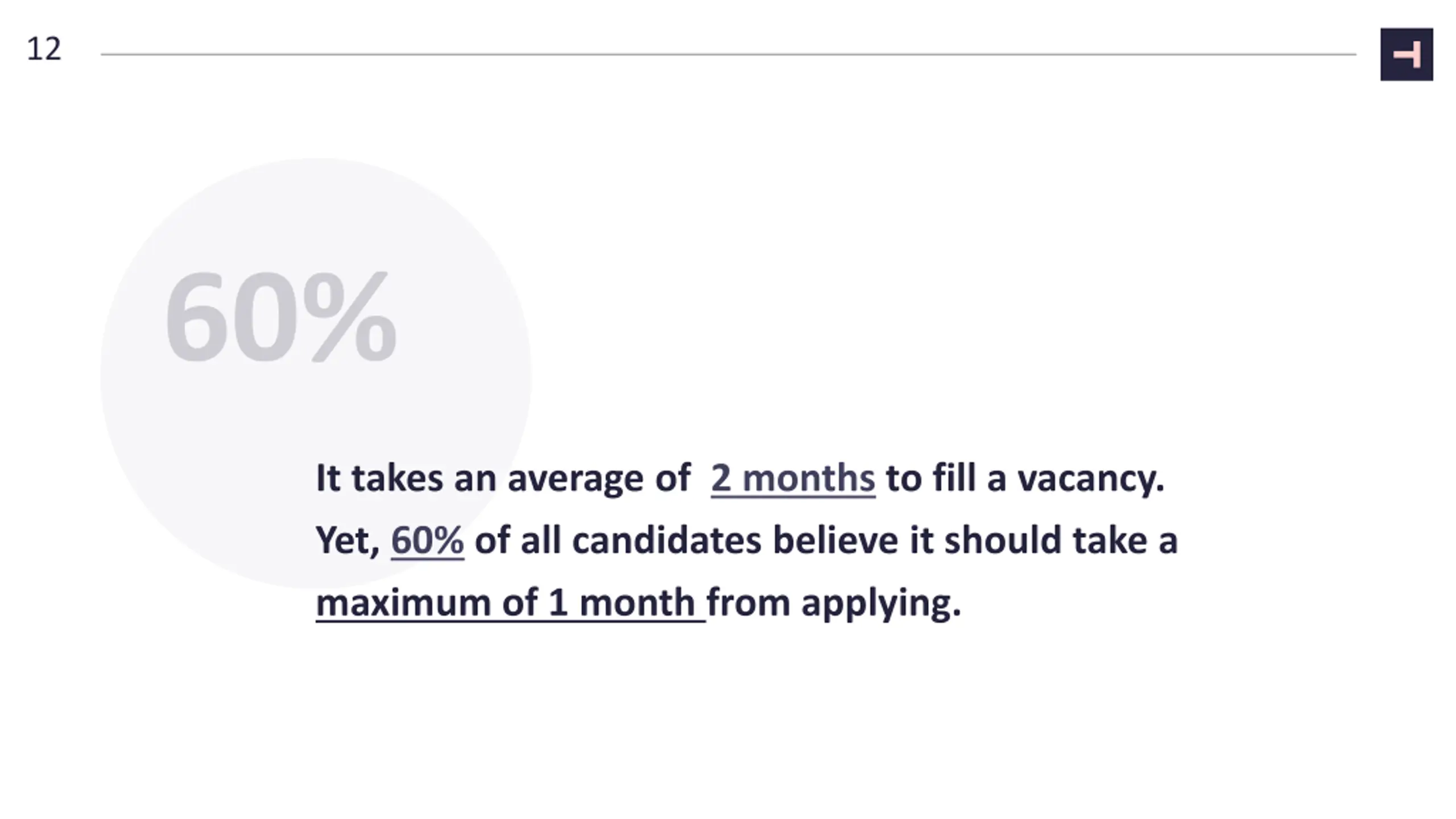Click the dark square logo icon

(1407, 55)
